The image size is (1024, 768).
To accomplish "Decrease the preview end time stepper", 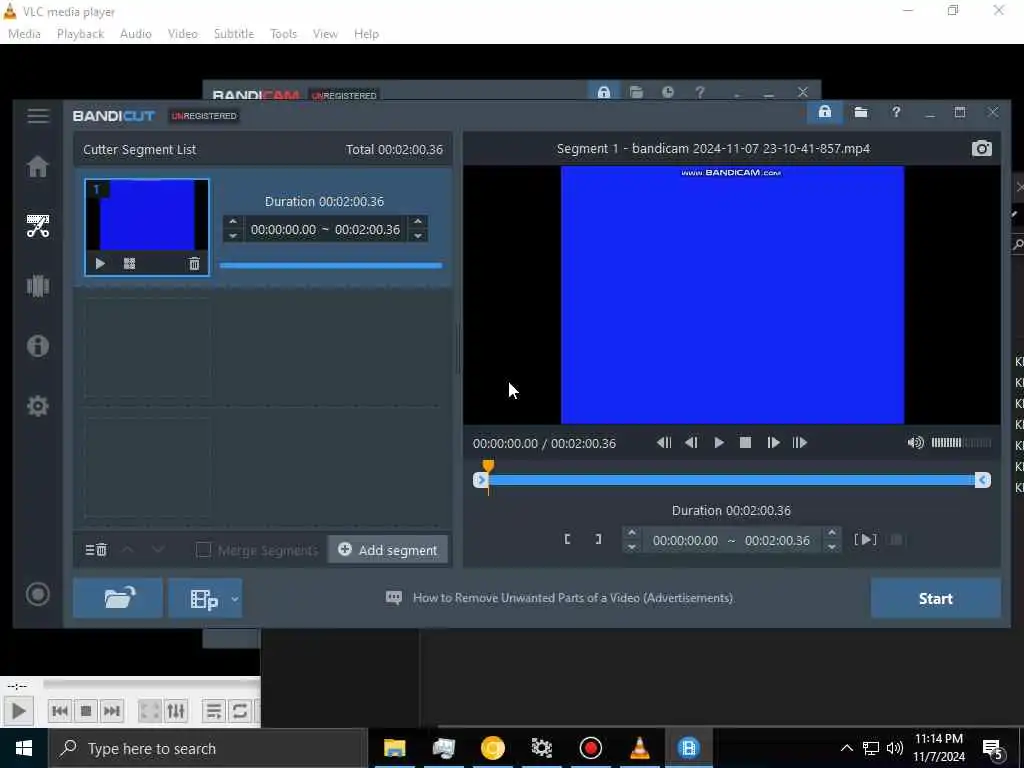I will tap(831, 547).
